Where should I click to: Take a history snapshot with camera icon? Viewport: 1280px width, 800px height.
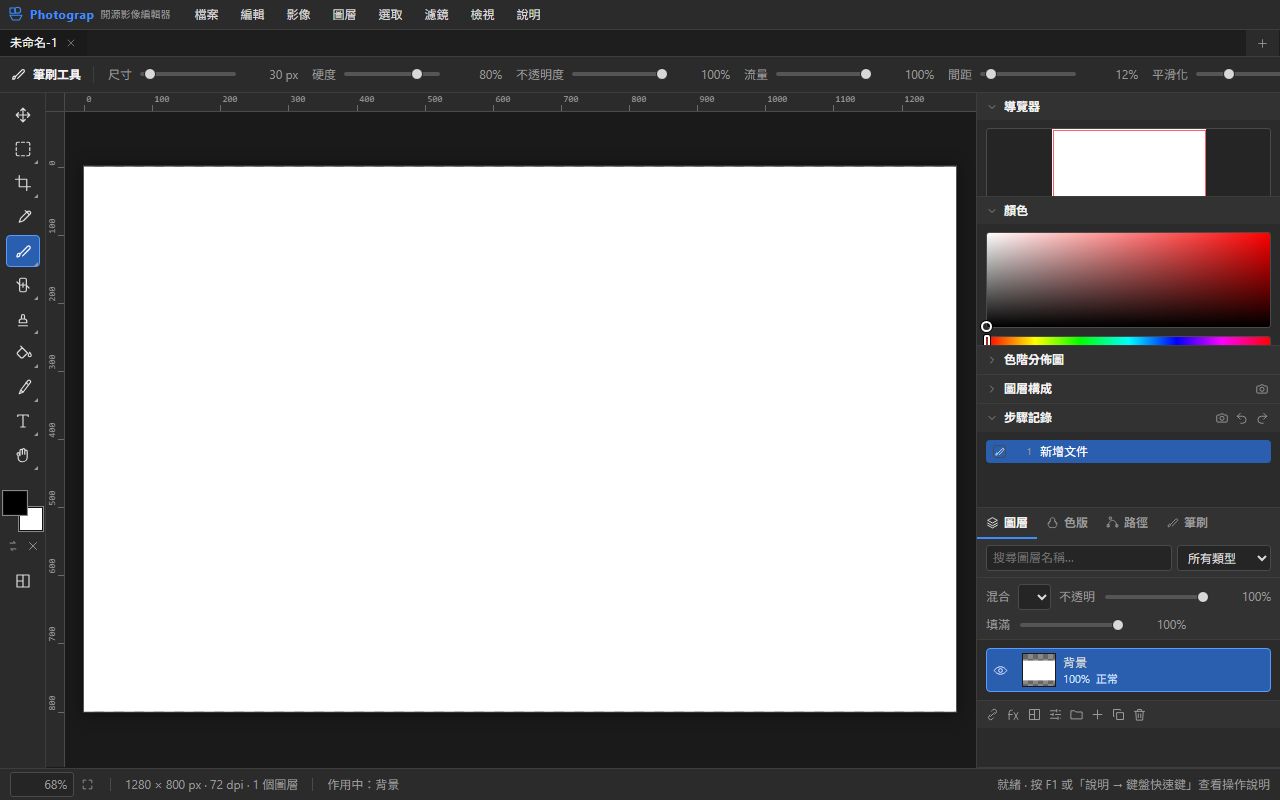[1222, 418]
